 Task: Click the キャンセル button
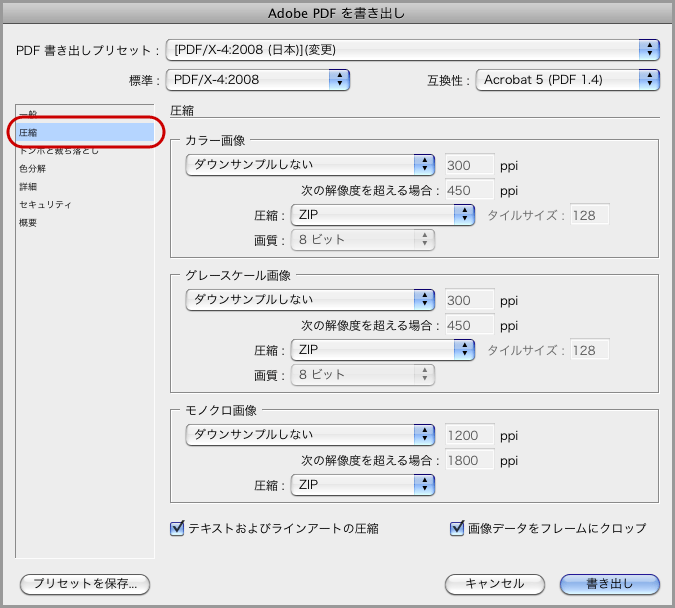(495, 584)
